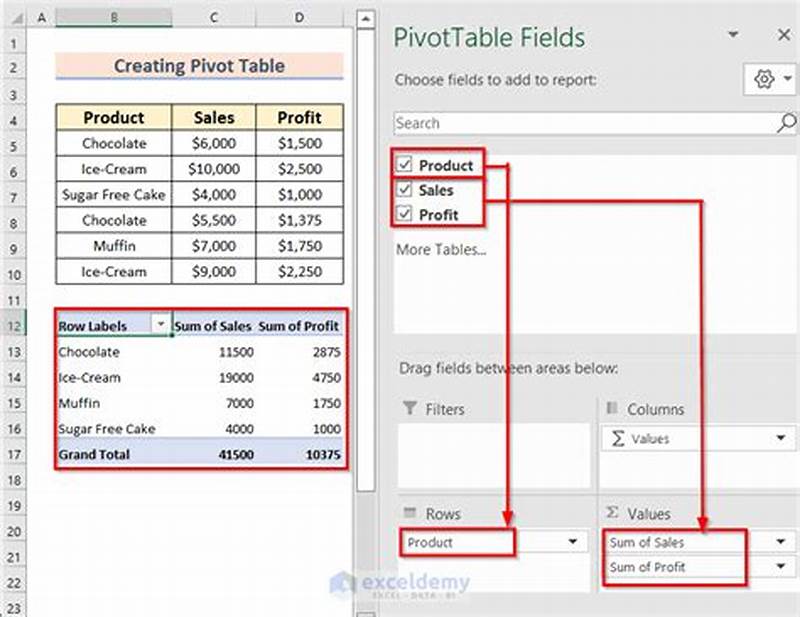Screen dimensions: 800x617
Task: Open the Sum of Sales dropdown
Action: click(783, 541)
